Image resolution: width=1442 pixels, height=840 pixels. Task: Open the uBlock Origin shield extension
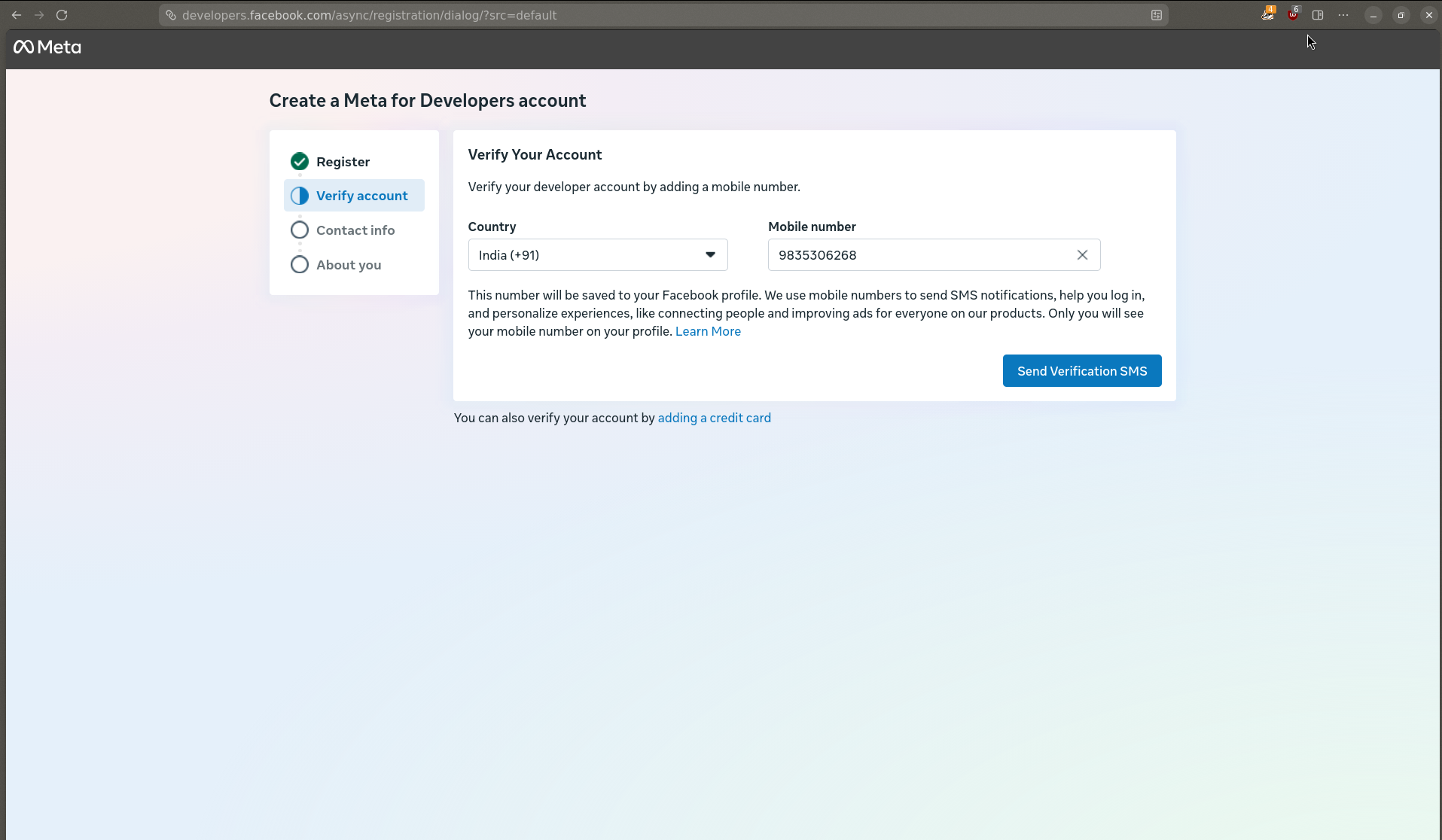point(1293,14)
